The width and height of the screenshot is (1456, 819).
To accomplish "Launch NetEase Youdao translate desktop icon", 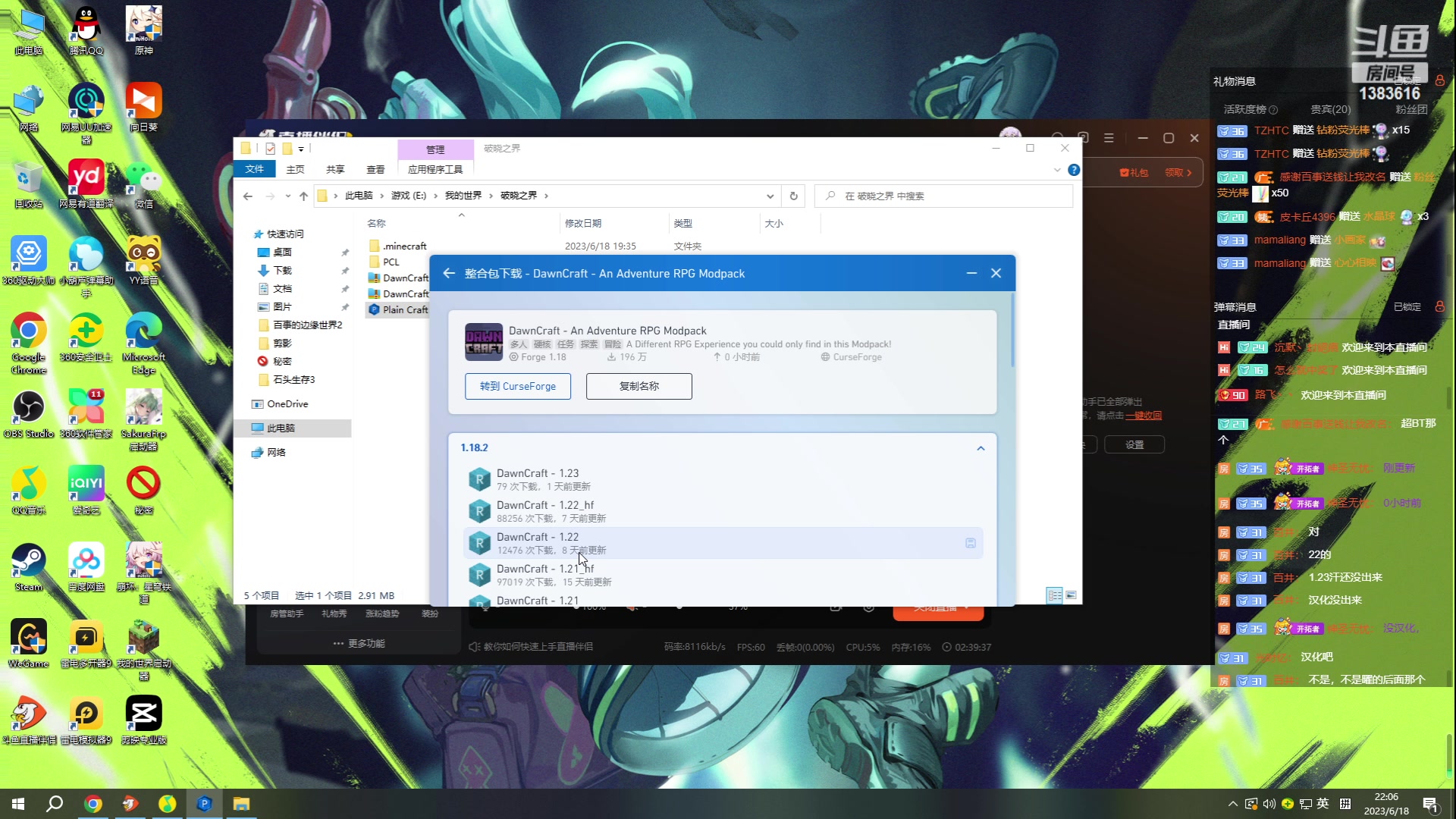I will [x=86, y=184].
